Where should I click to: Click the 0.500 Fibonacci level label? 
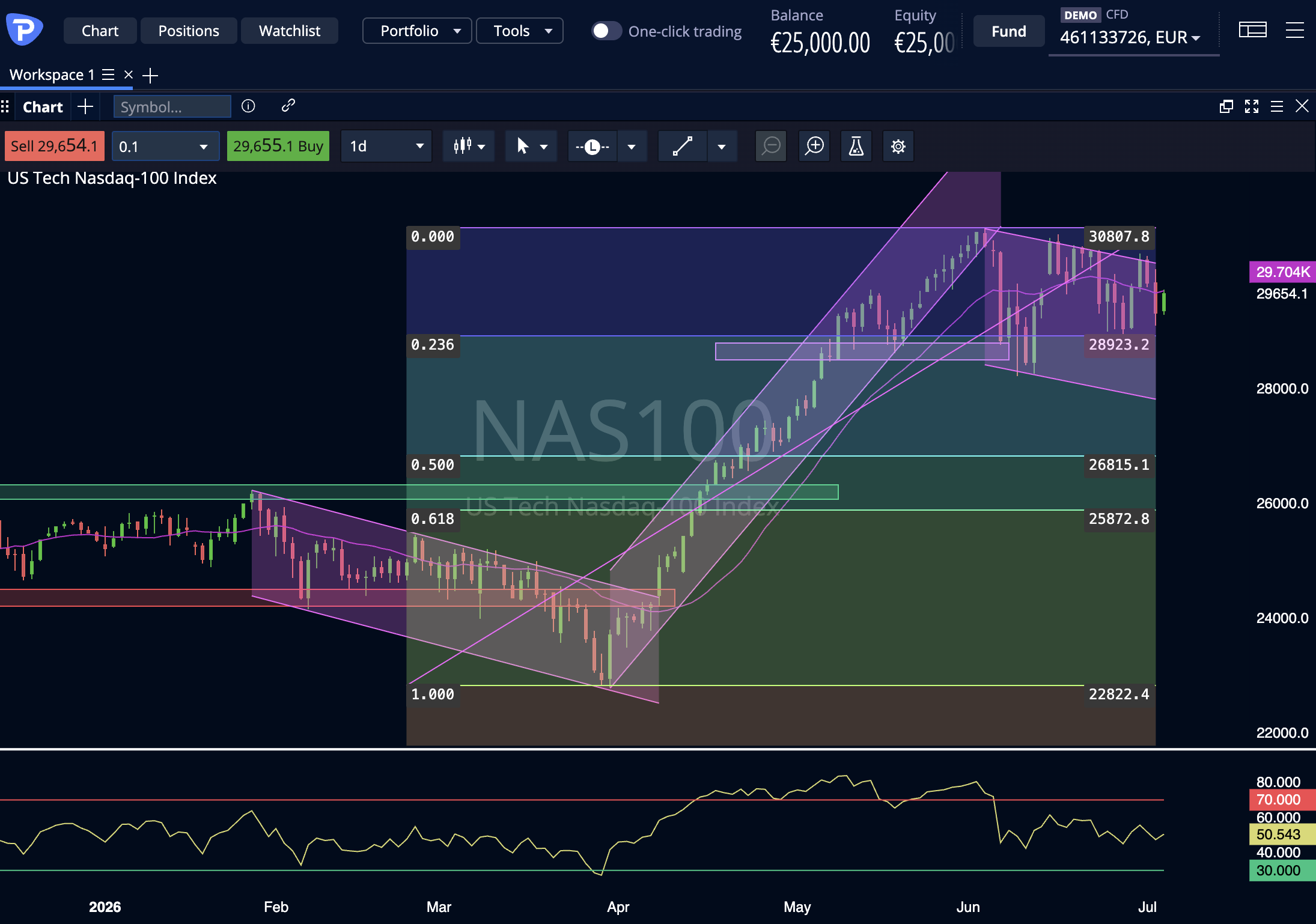[x=433, y=464]
